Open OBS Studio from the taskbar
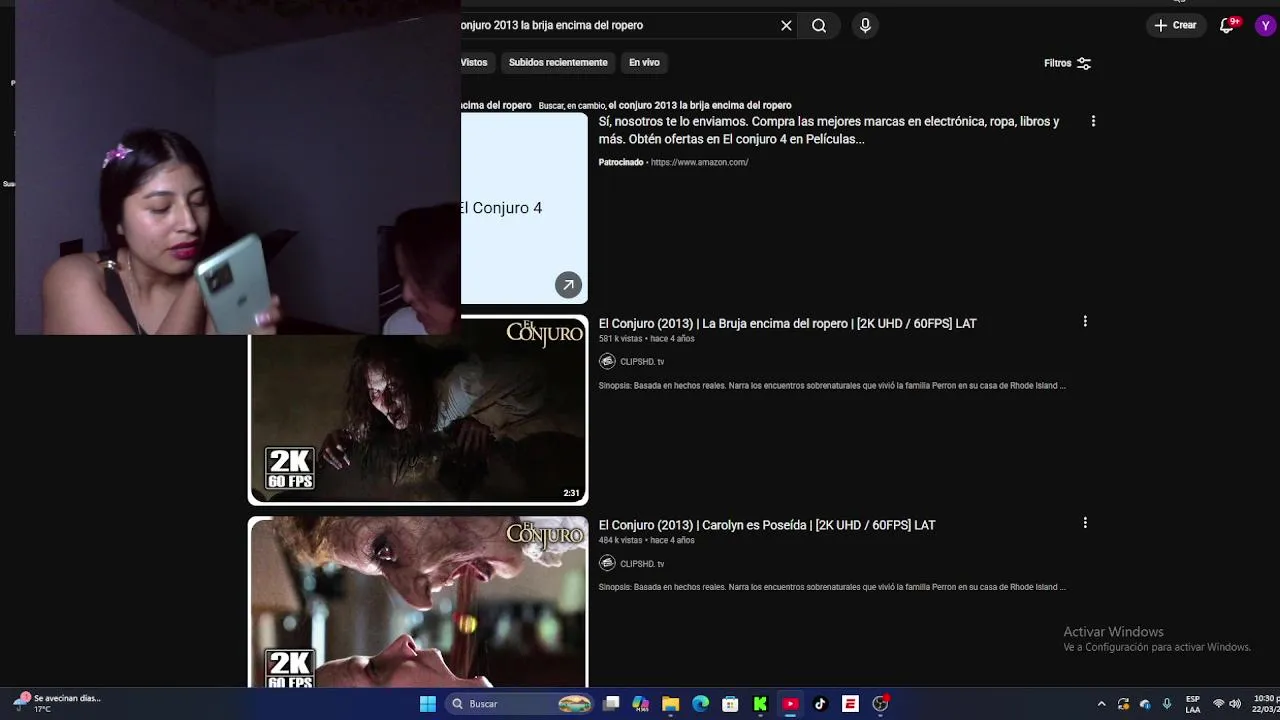Screen dimensions: 1280x720 click(x=880, y=704)
